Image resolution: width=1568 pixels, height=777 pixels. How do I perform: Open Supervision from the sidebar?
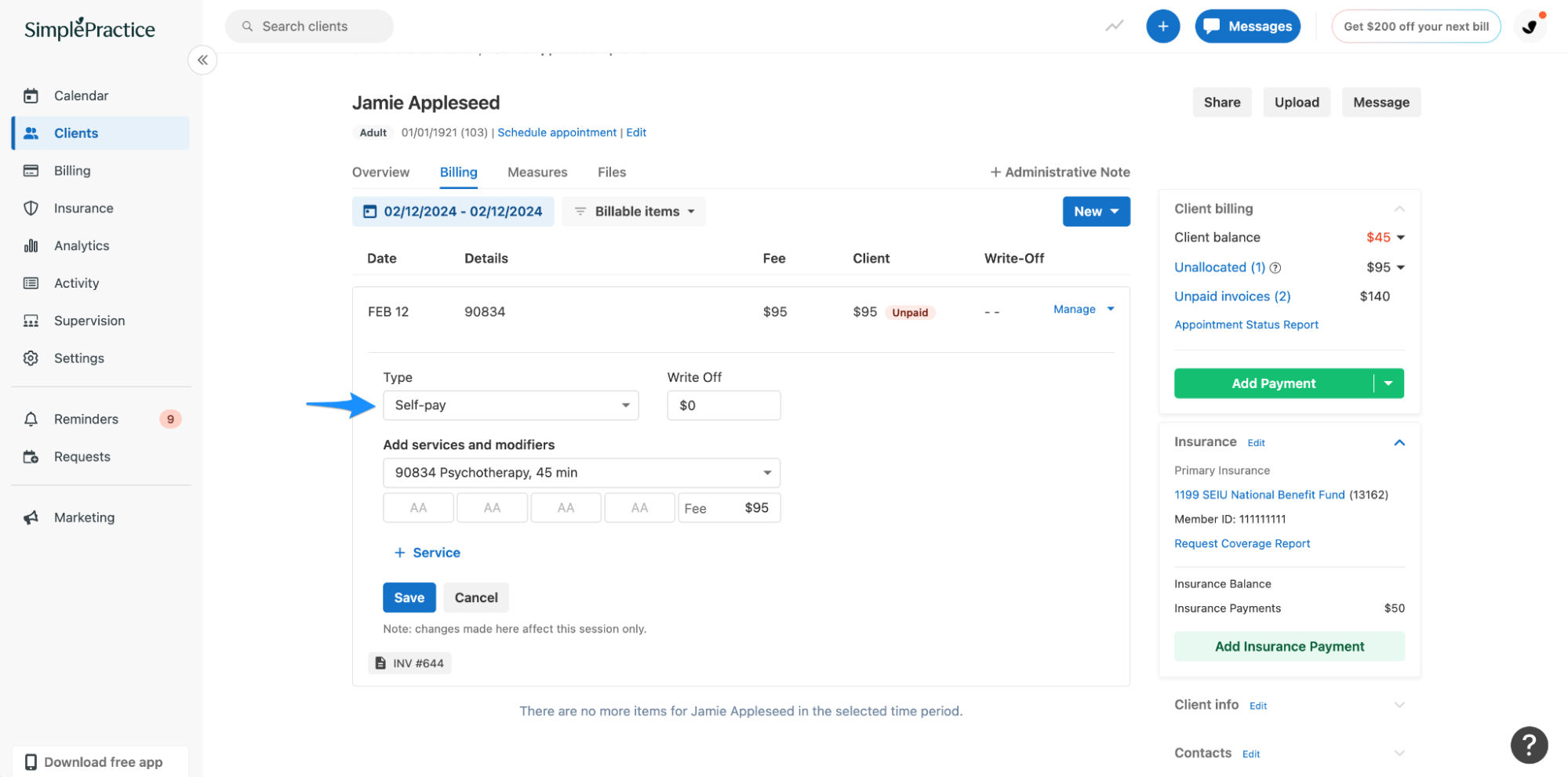89,320
